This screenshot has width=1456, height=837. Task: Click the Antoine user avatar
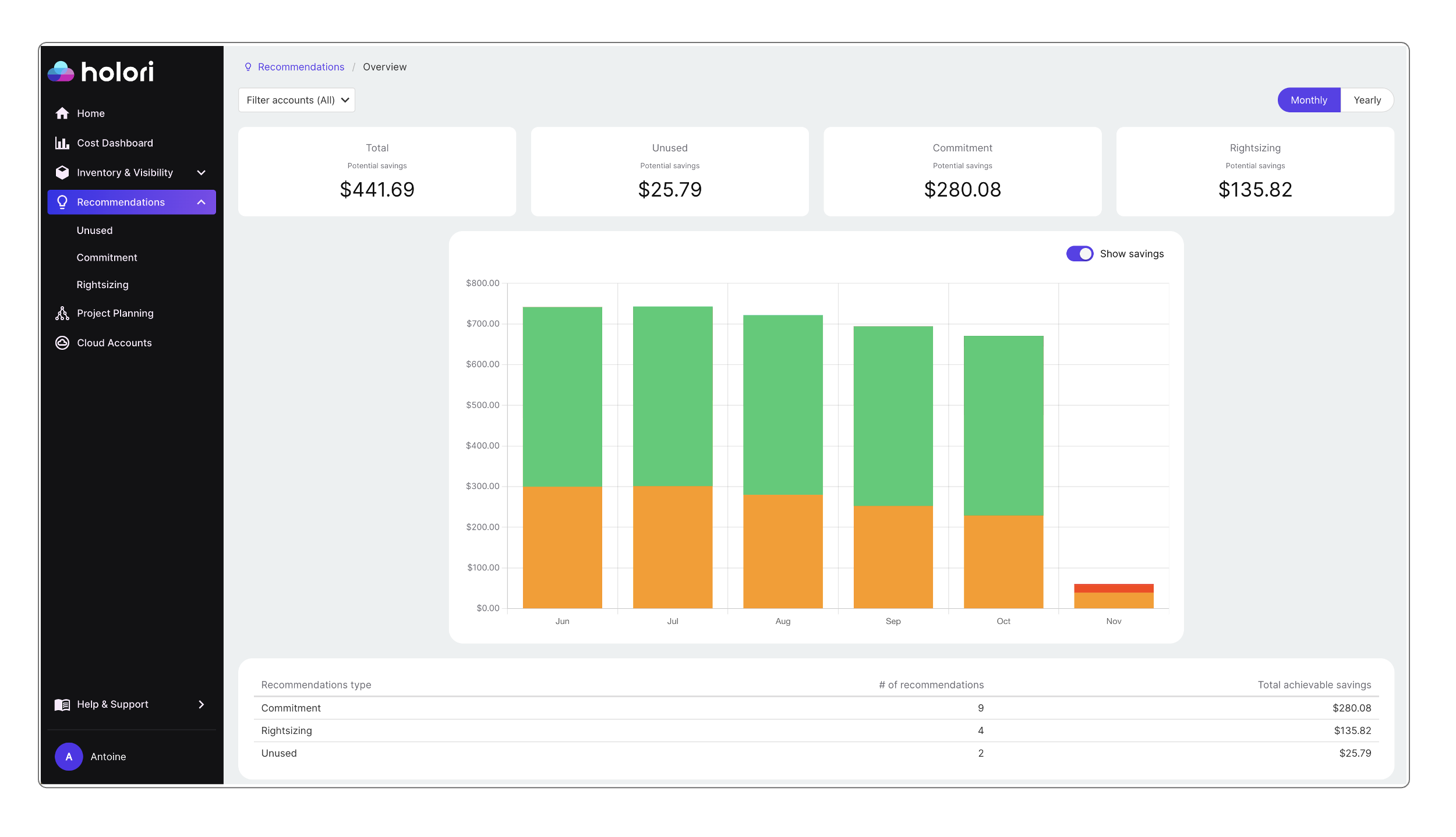[69, 757]
